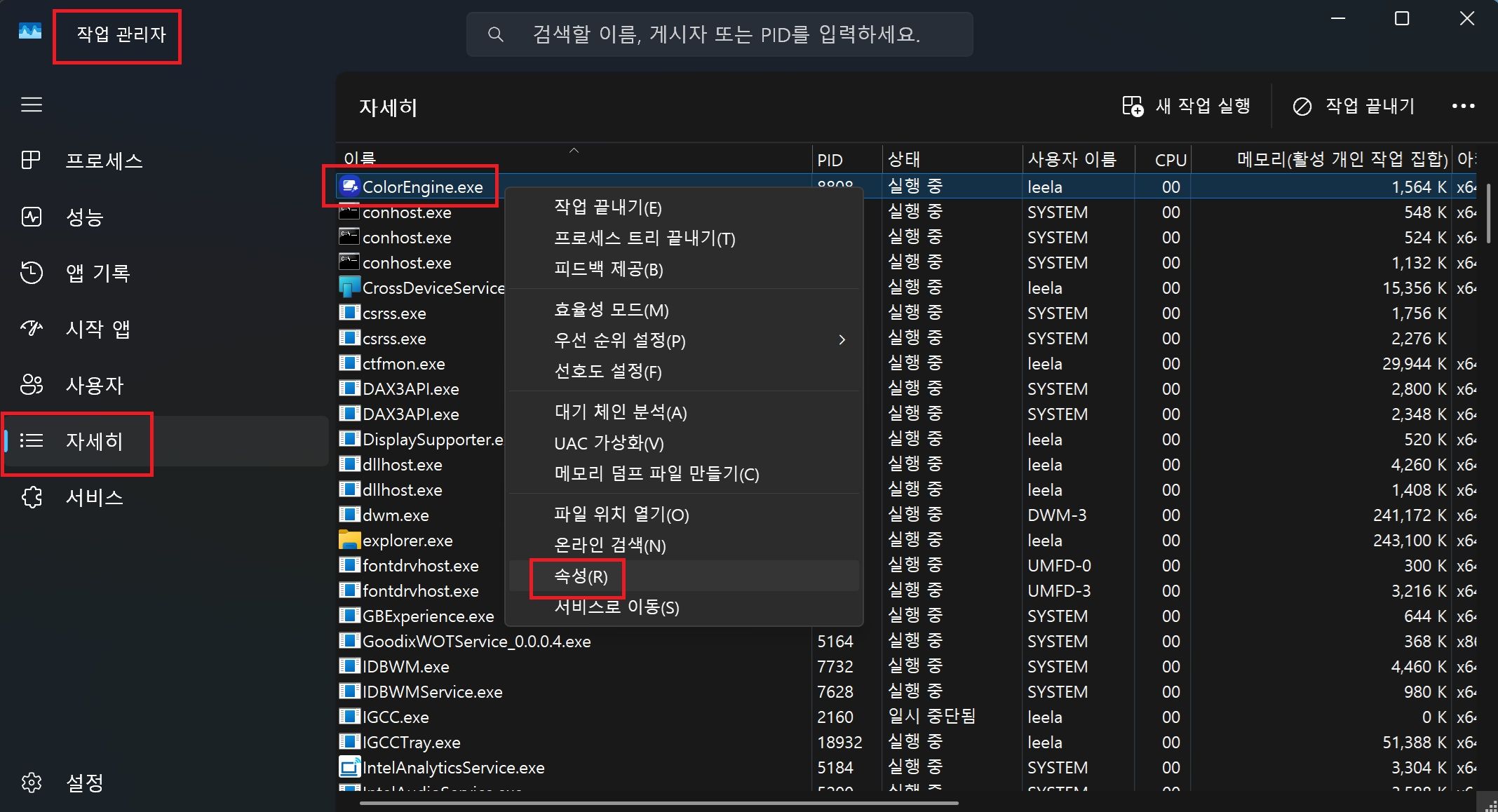Open the more options (...) menu
The width and height of the screenshot is (1498, 812).
[1463, 106]
